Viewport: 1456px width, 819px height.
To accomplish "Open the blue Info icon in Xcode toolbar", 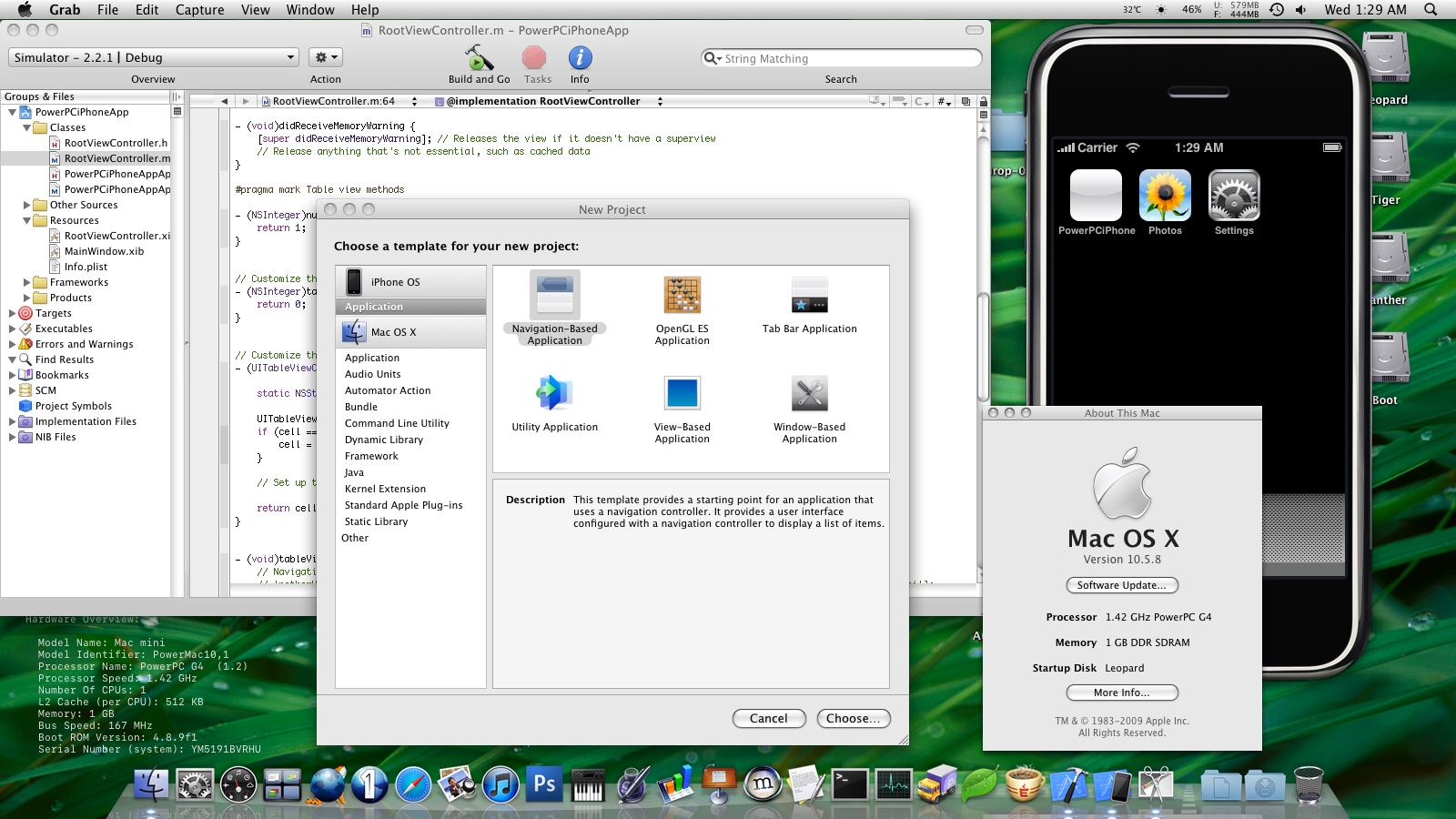I will [x=580, y=58].
